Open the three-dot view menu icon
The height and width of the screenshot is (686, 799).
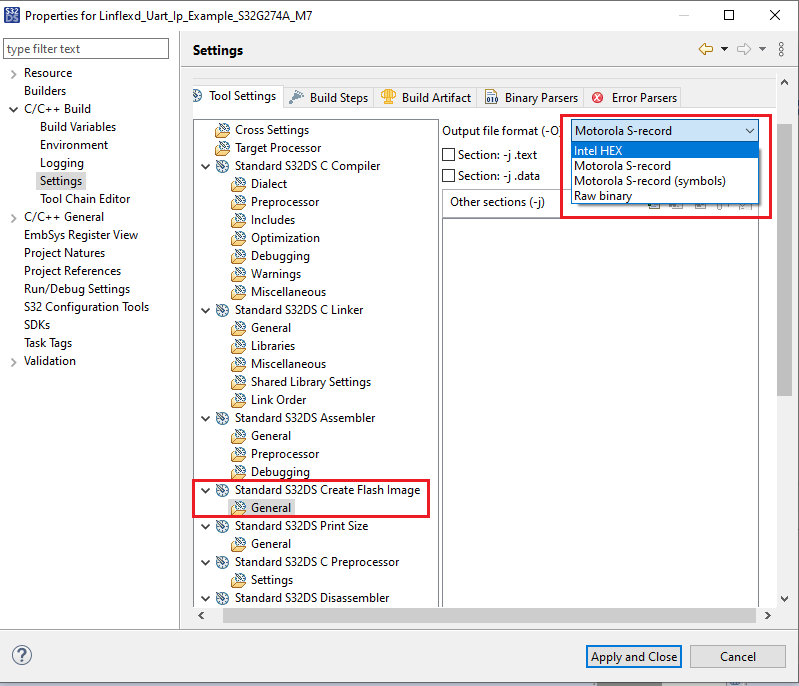click(x=781, y=49)
